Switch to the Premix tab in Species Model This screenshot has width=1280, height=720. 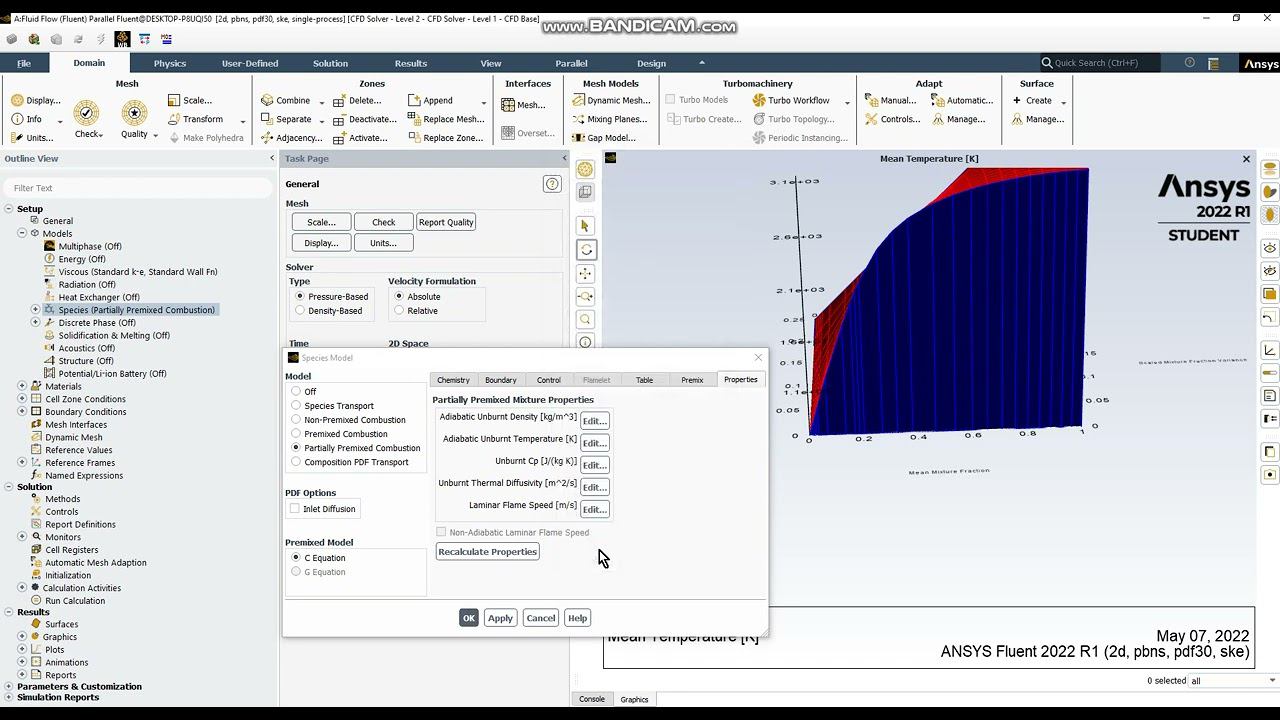[692, 380]
